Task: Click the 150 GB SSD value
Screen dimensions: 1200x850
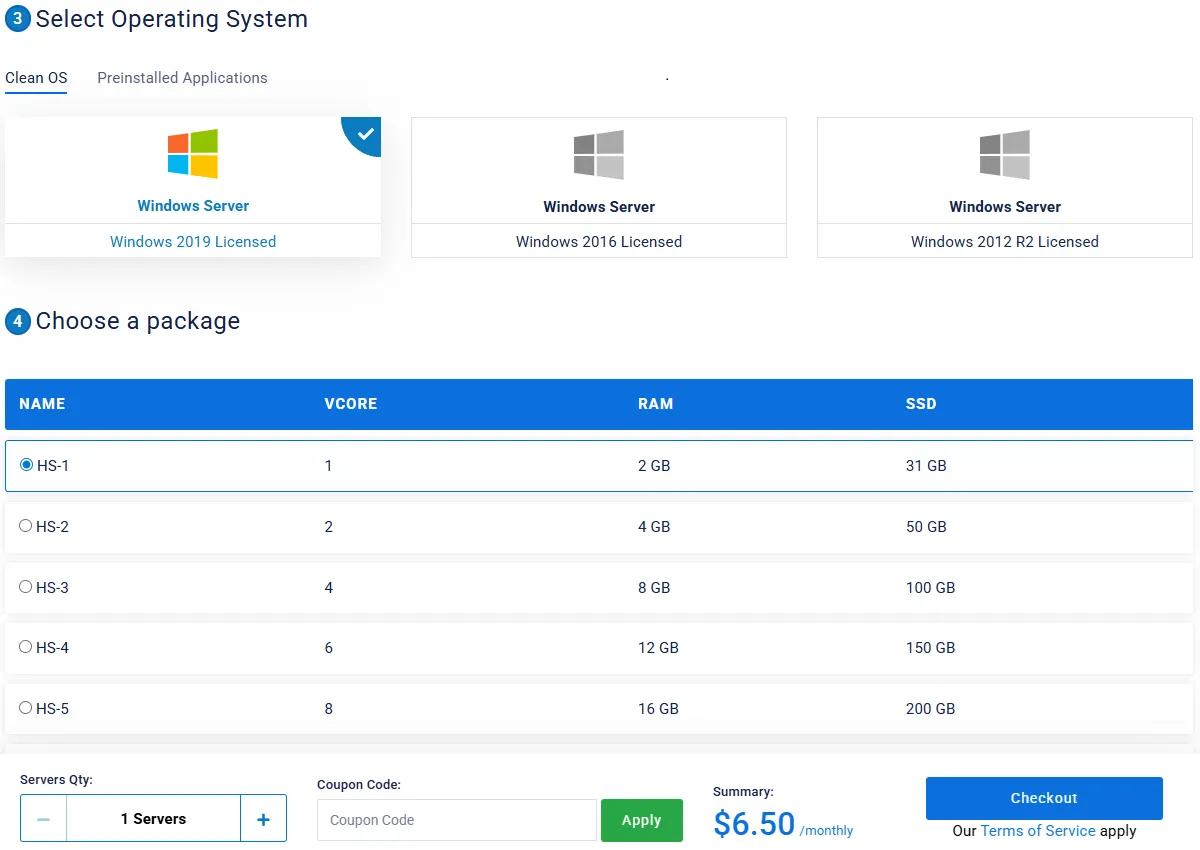Action: click(930, 648)
